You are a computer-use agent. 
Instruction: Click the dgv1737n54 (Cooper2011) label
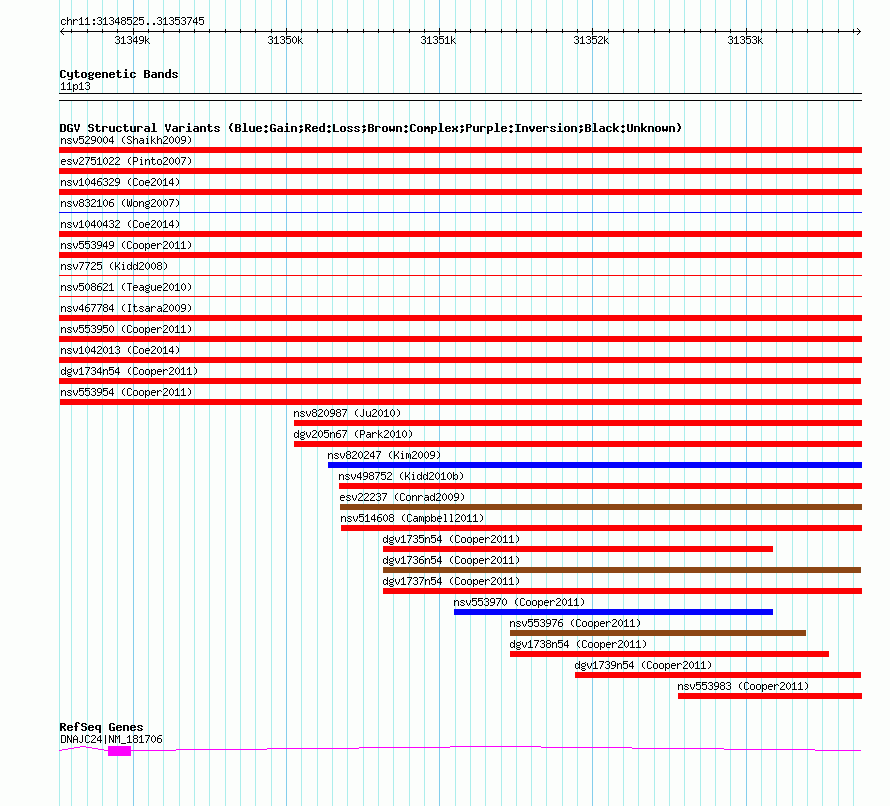[451, 581]
